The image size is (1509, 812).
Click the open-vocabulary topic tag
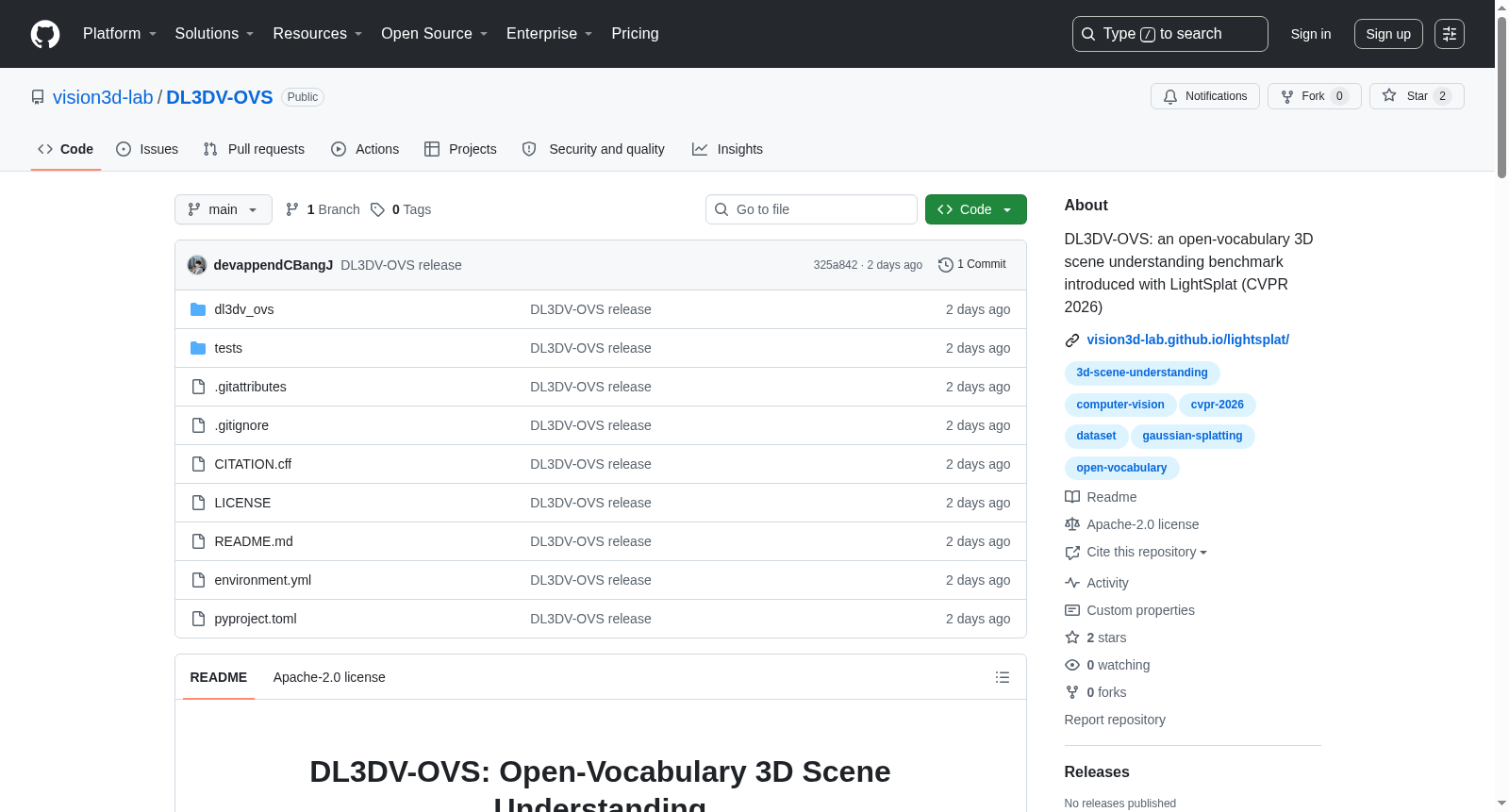(x=1121, y=468)
